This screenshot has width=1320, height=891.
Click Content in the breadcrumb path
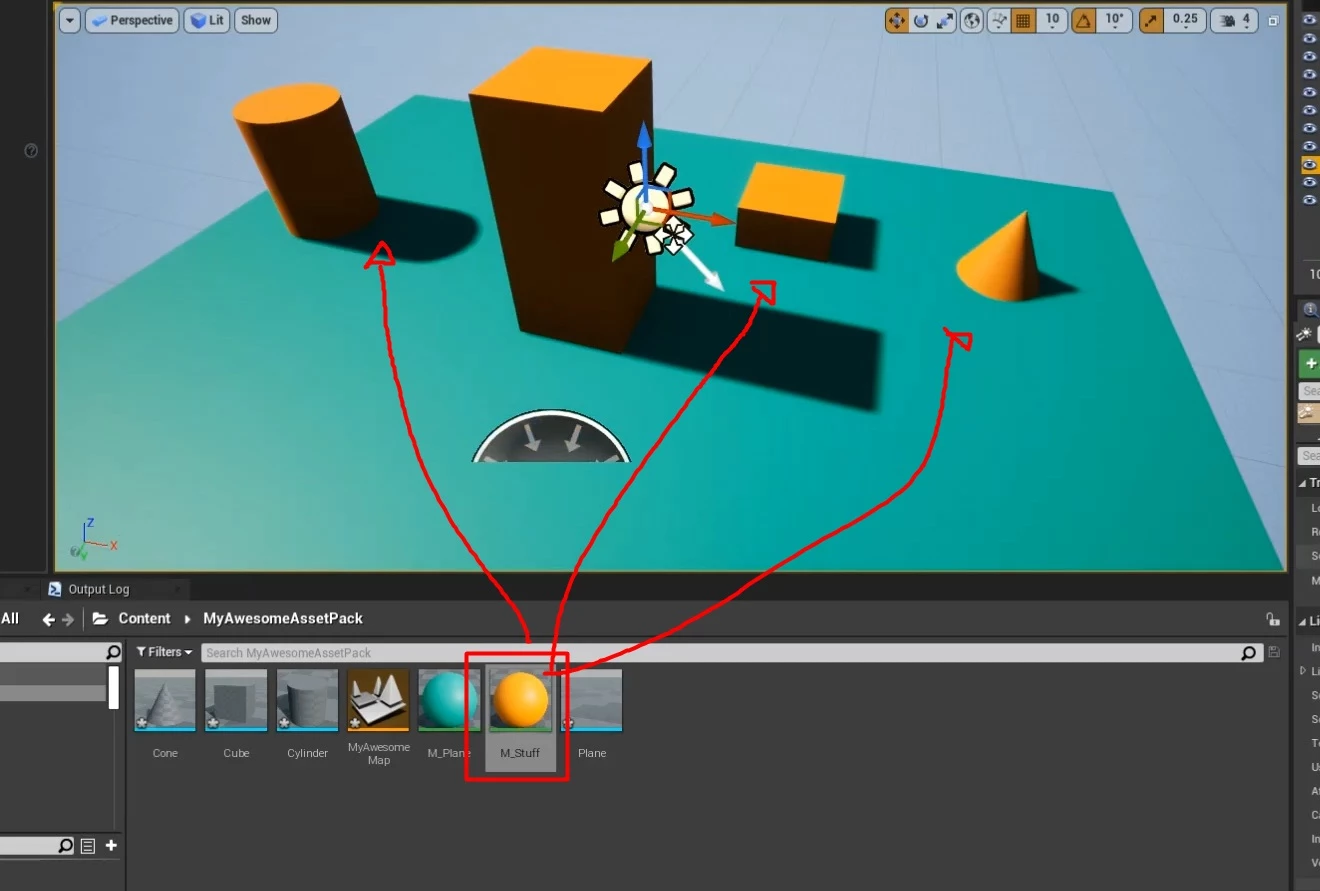pos(144,619)
